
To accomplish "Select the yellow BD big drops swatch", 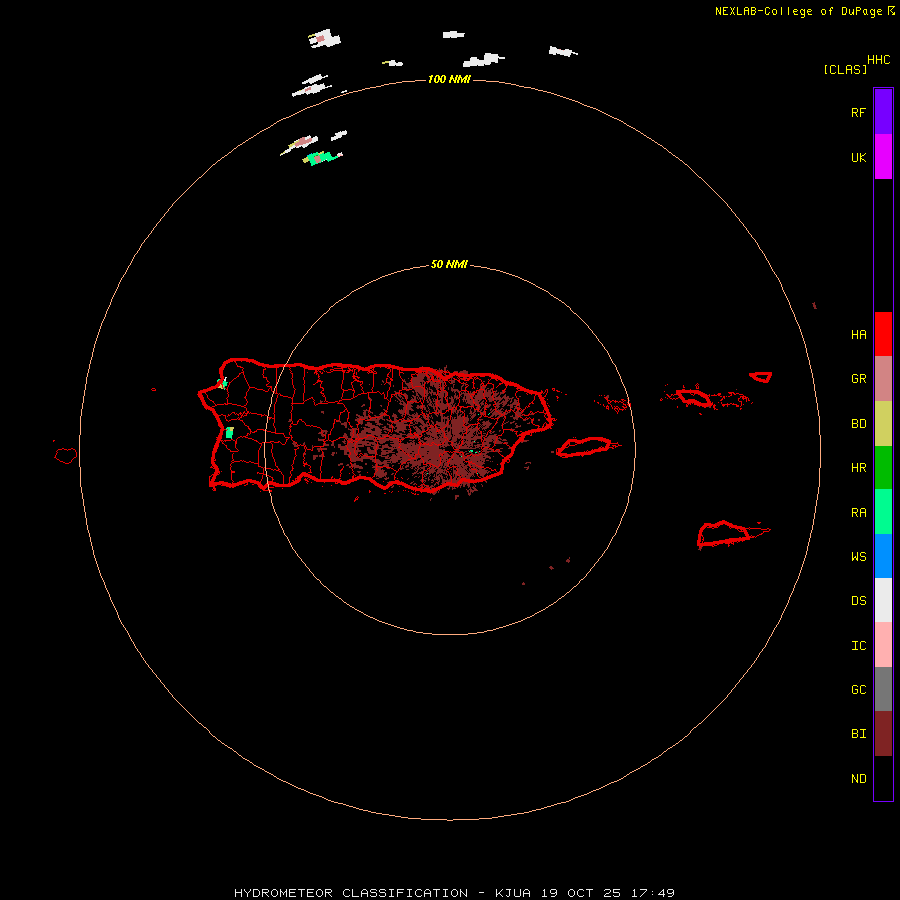I will (x=883, y=423).
